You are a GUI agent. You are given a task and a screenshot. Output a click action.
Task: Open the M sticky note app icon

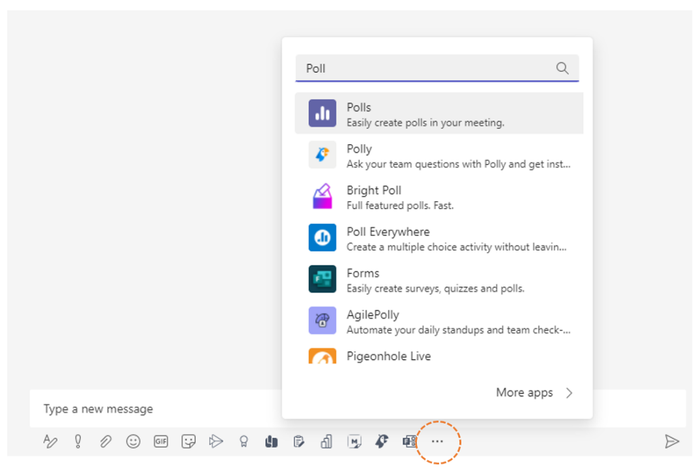[x=354, y=441]
